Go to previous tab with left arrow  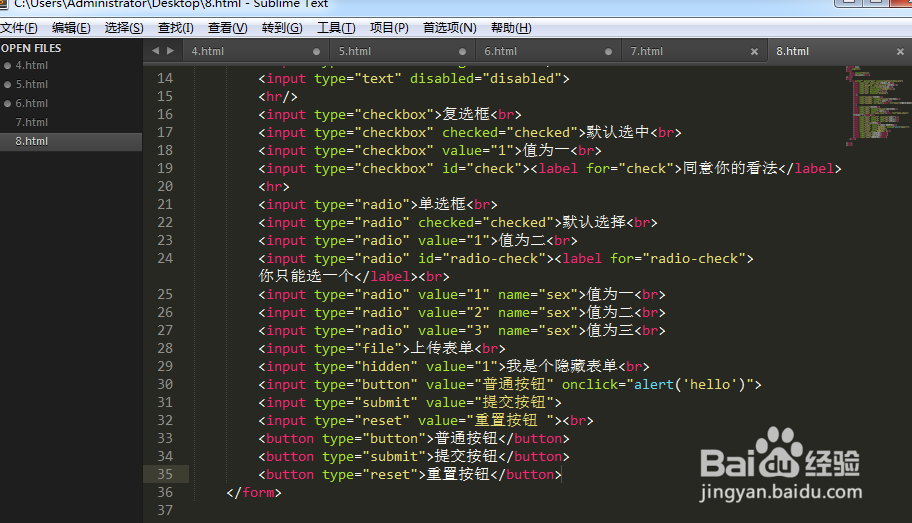(x=155, y=51)
